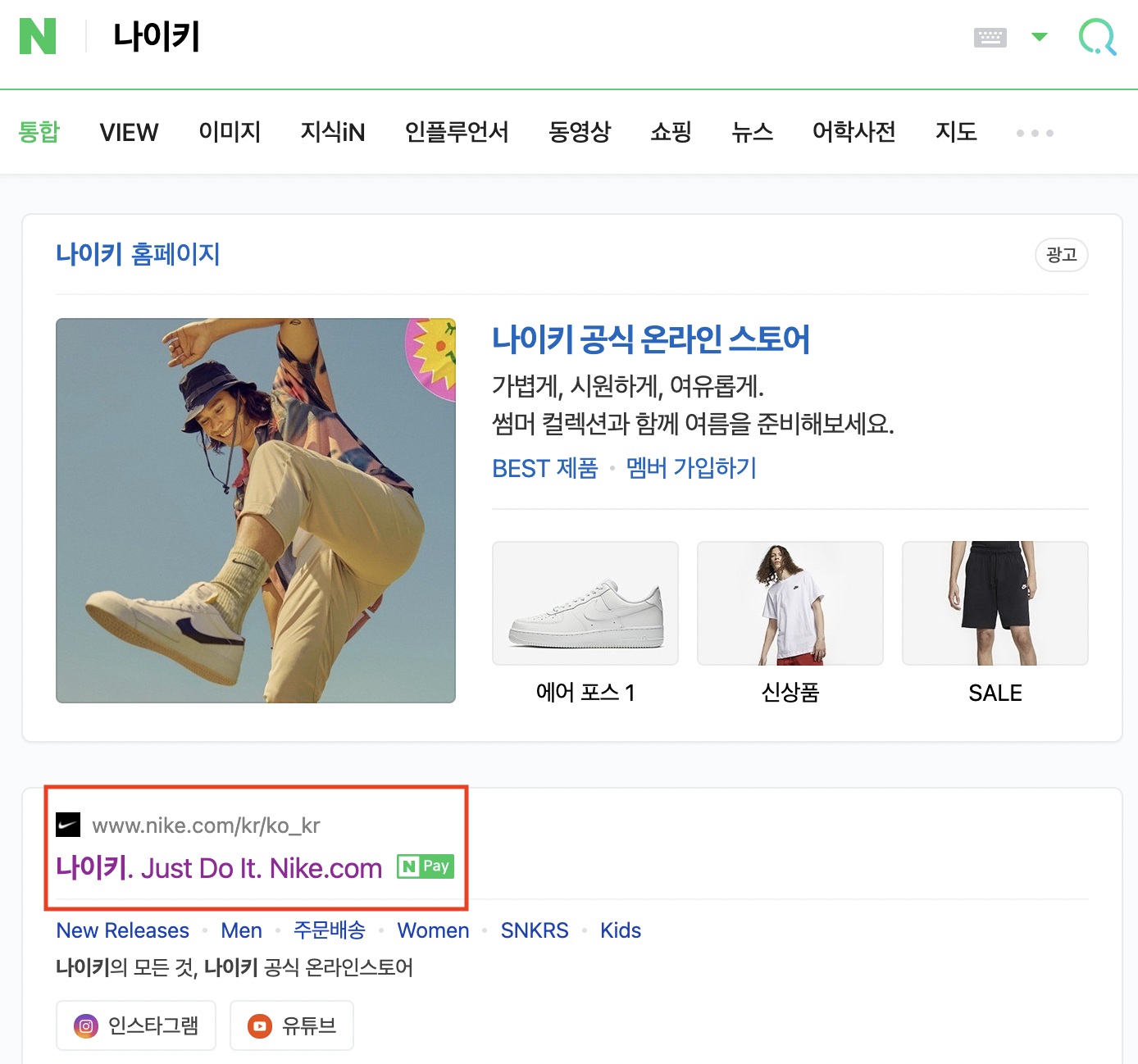Click the 신상품 label

790,693
